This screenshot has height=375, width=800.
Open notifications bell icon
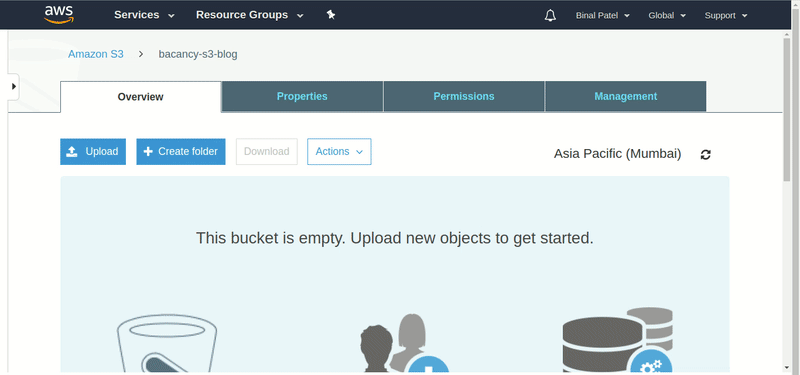click(x=550, y=15)
